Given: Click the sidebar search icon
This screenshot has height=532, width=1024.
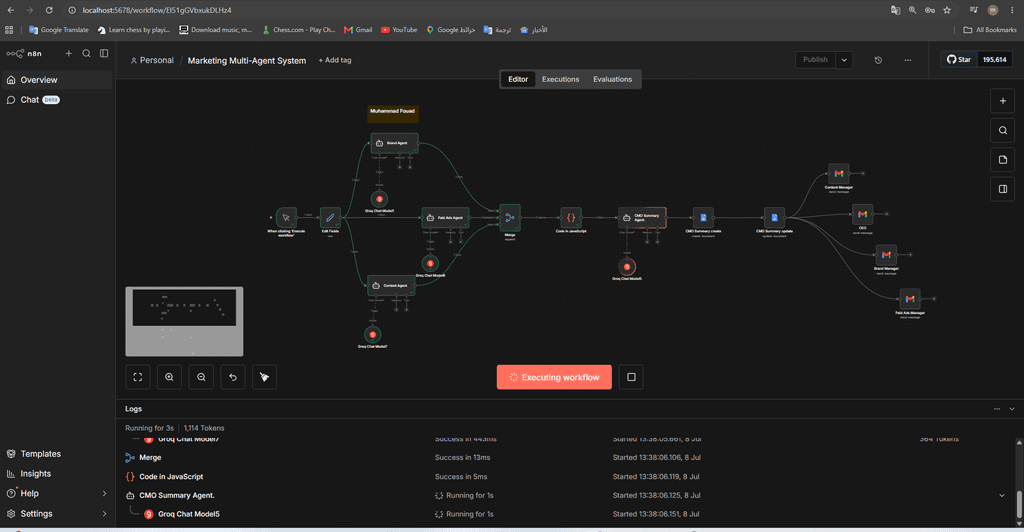Looking at the screenshot, I should pos(86,54).
